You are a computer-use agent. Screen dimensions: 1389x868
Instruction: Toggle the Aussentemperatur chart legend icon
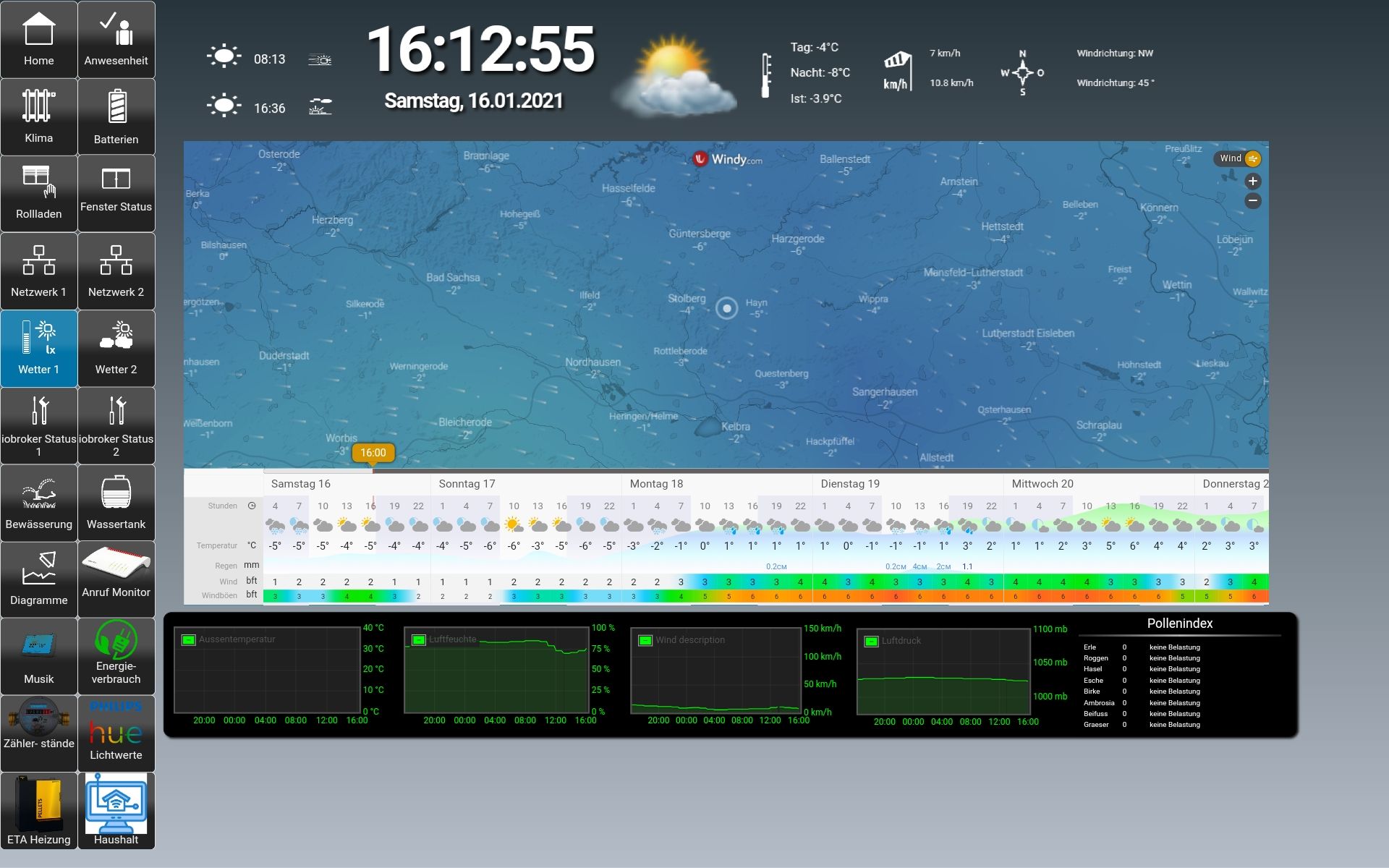click(189, 639)
